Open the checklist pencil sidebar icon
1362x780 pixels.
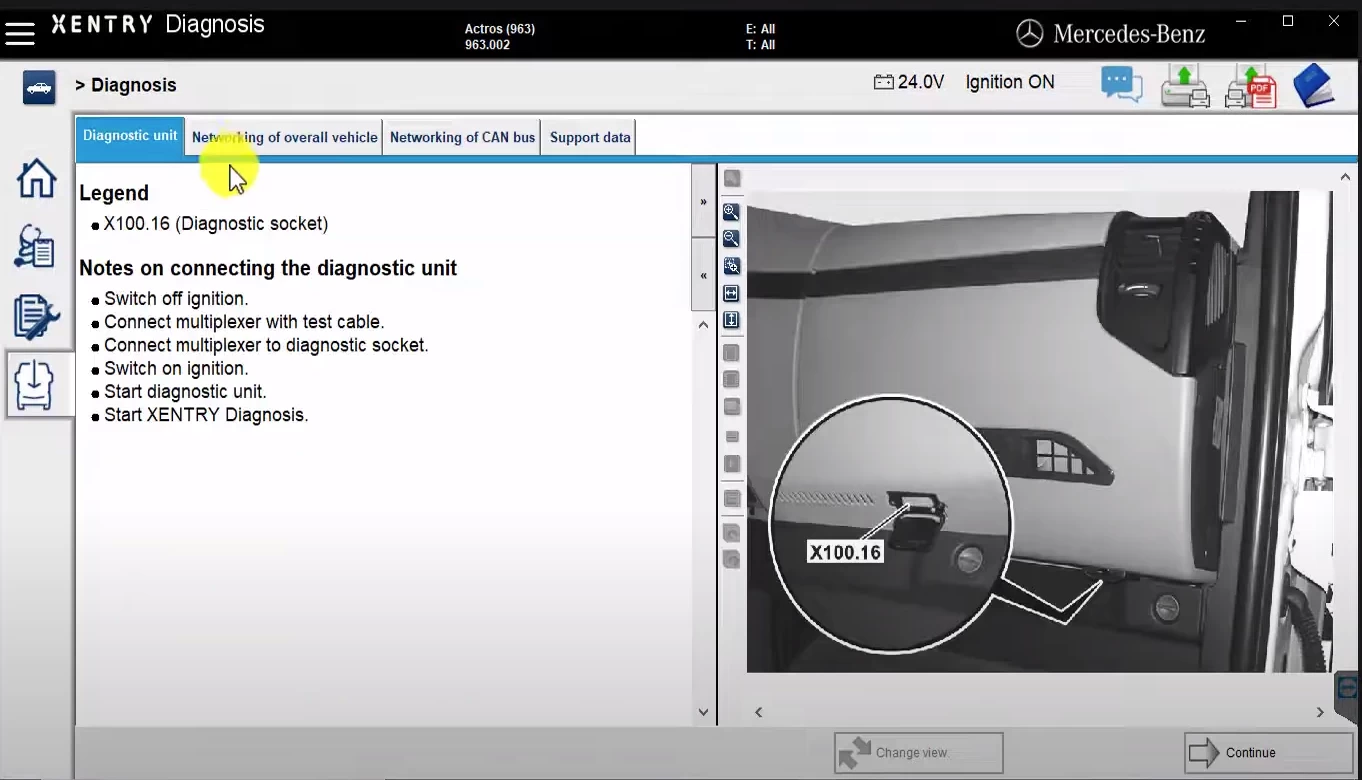pos(36,316)
